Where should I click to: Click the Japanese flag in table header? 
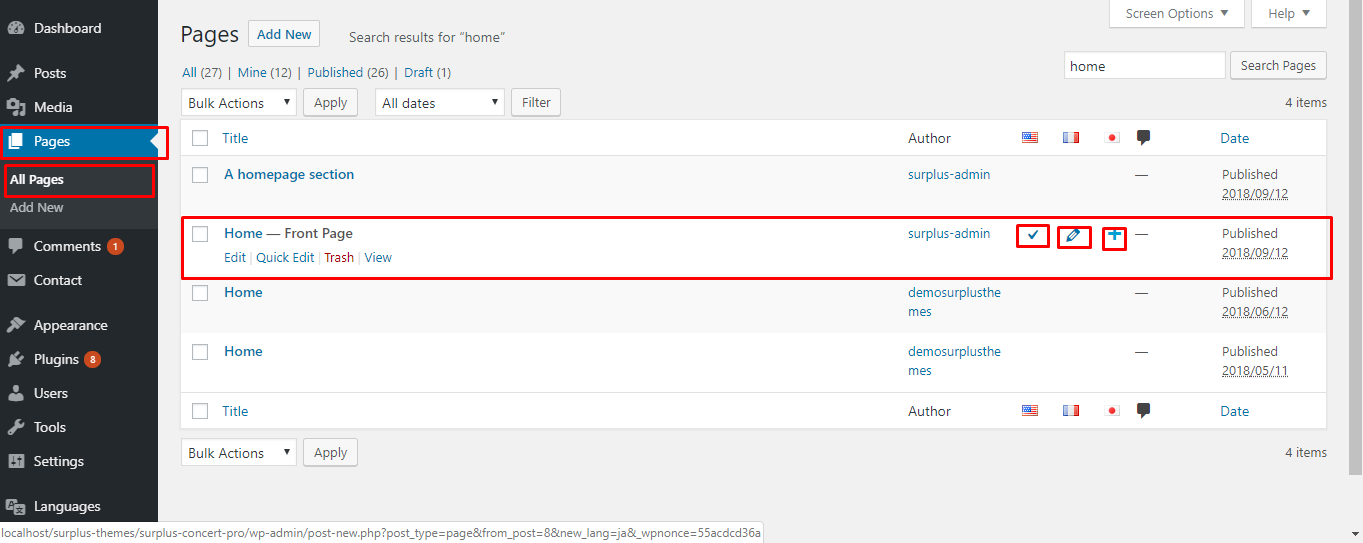[x=1112, y=138]
